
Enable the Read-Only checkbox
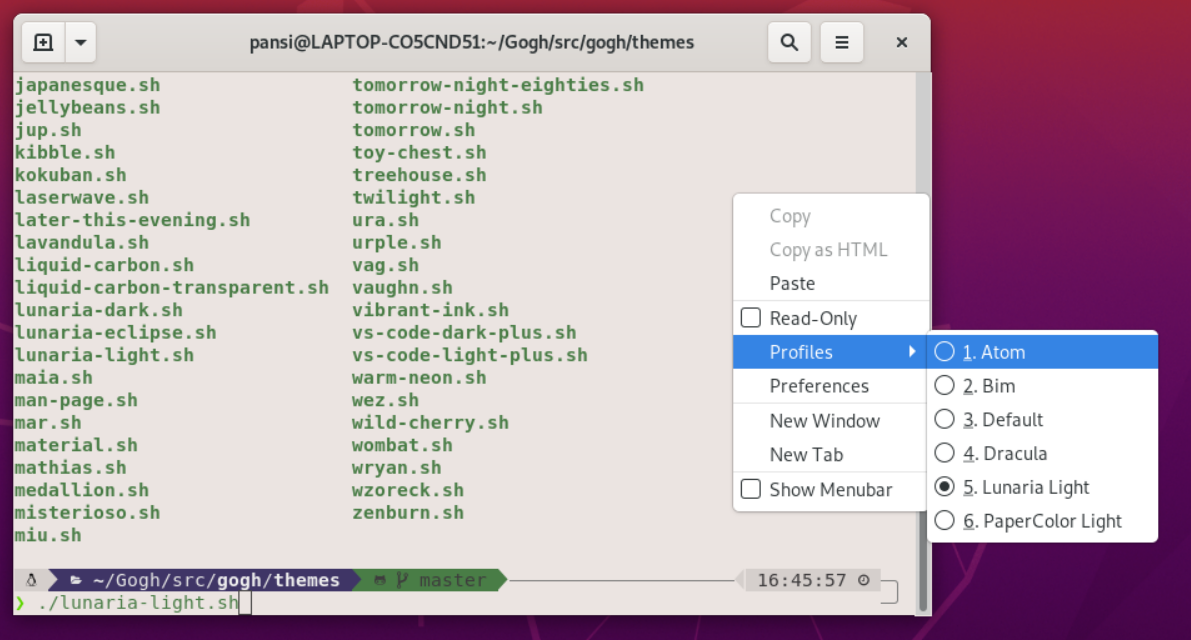coord(750,317)
